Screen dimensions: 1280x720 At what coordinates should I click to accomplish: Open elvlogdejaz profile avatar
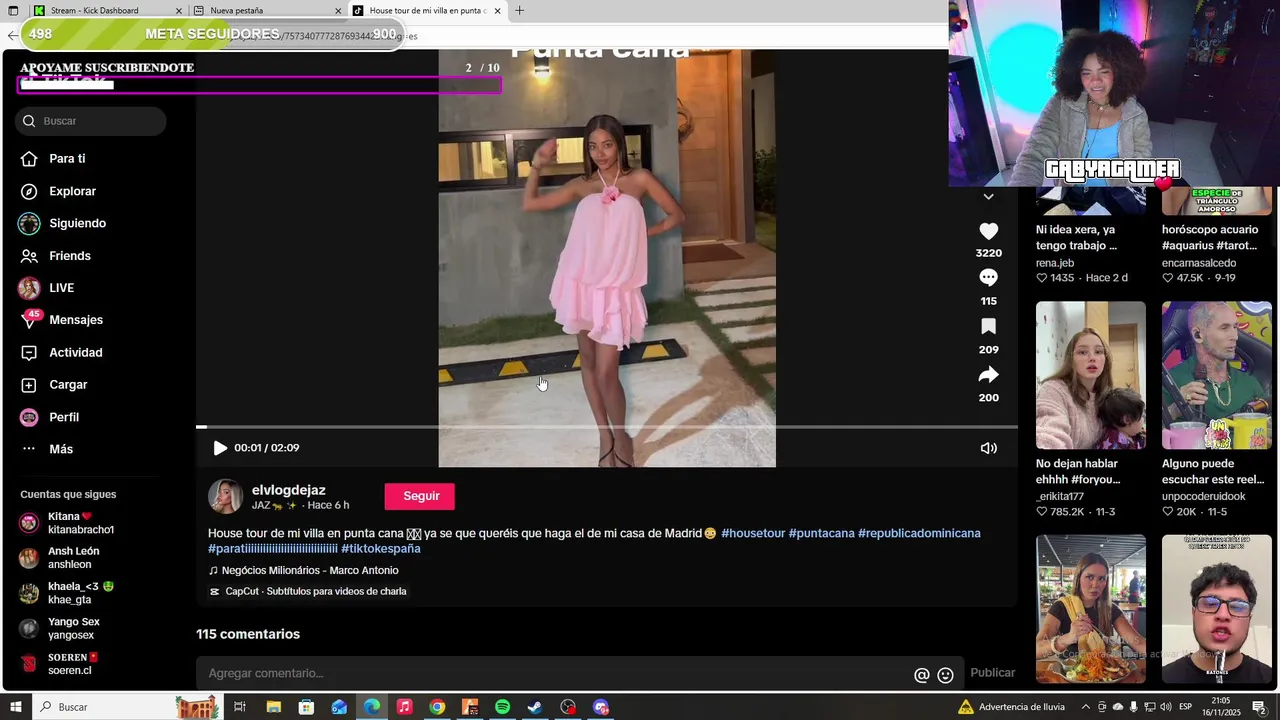pyautogui.click(x=225, y=496)
